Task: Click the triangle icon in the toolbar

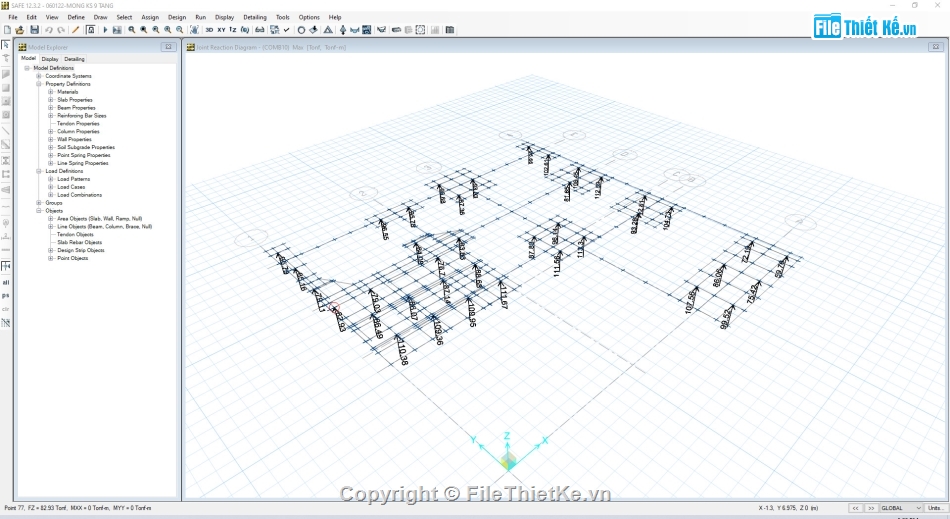Action: click(x=328, y=30)
